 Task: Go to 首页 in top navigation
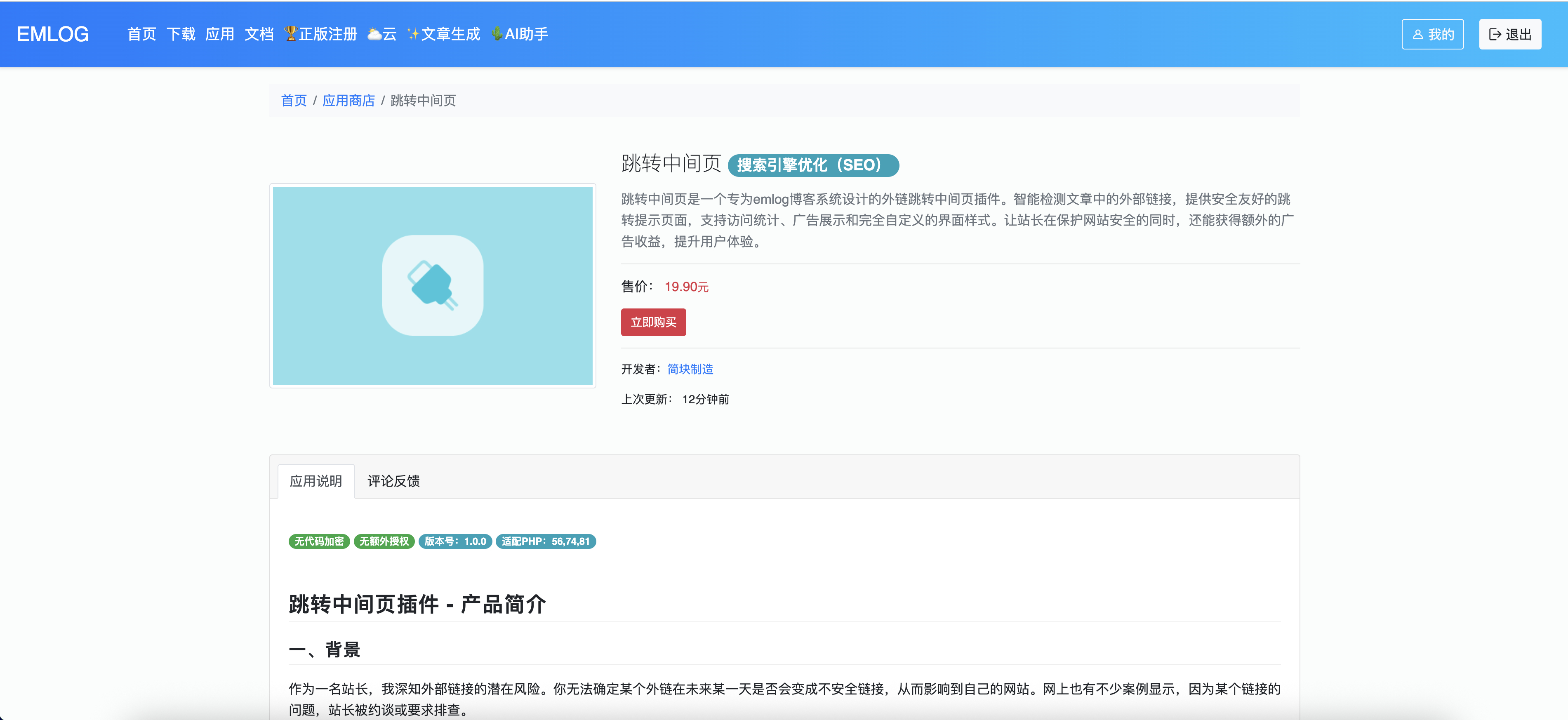point(142,34)
